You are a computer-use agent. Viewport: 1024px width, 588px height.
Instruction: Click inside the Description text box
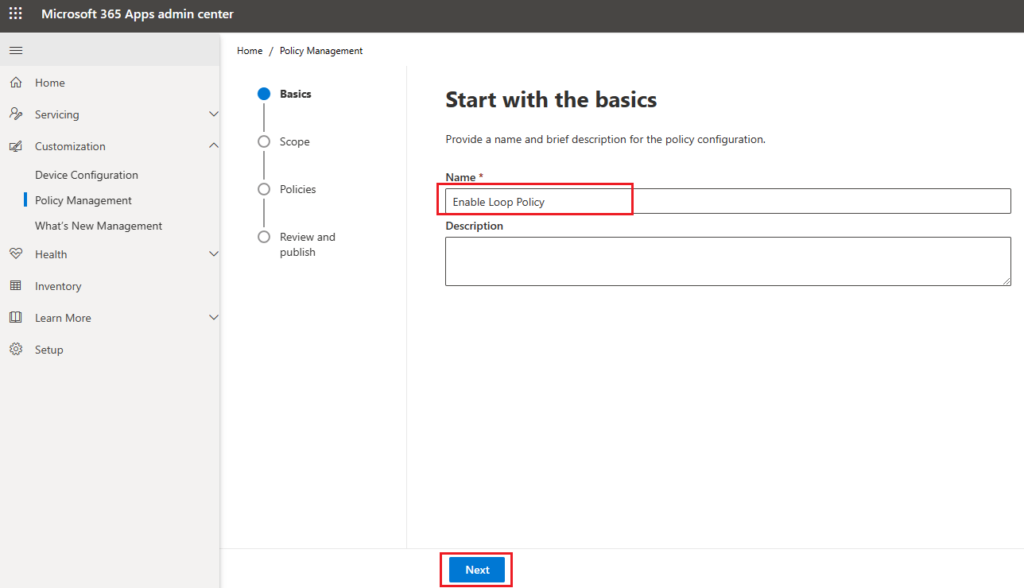click(727, 261)
